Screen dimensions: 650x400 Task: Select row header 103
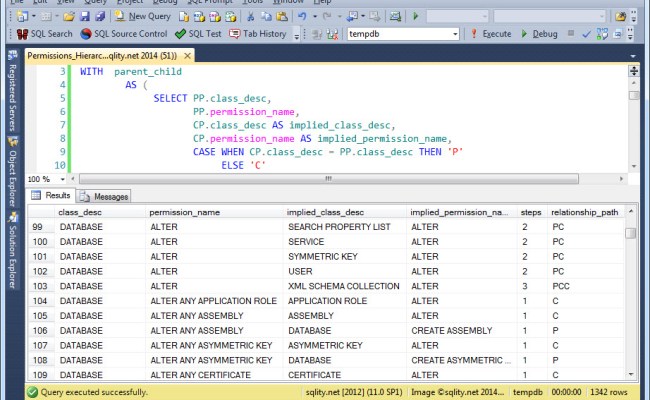pyautogui.click(x=41, y=286)
